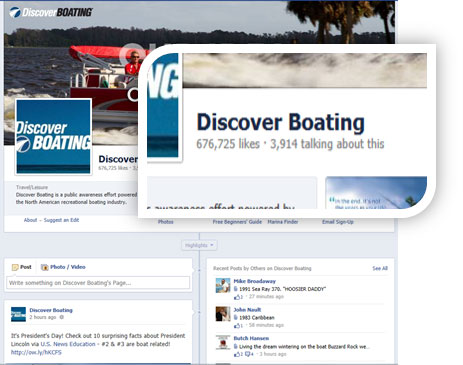Select the Photo / Video camera icon
Viewport: 463px width, 365px height.
[x=45, y=267]
